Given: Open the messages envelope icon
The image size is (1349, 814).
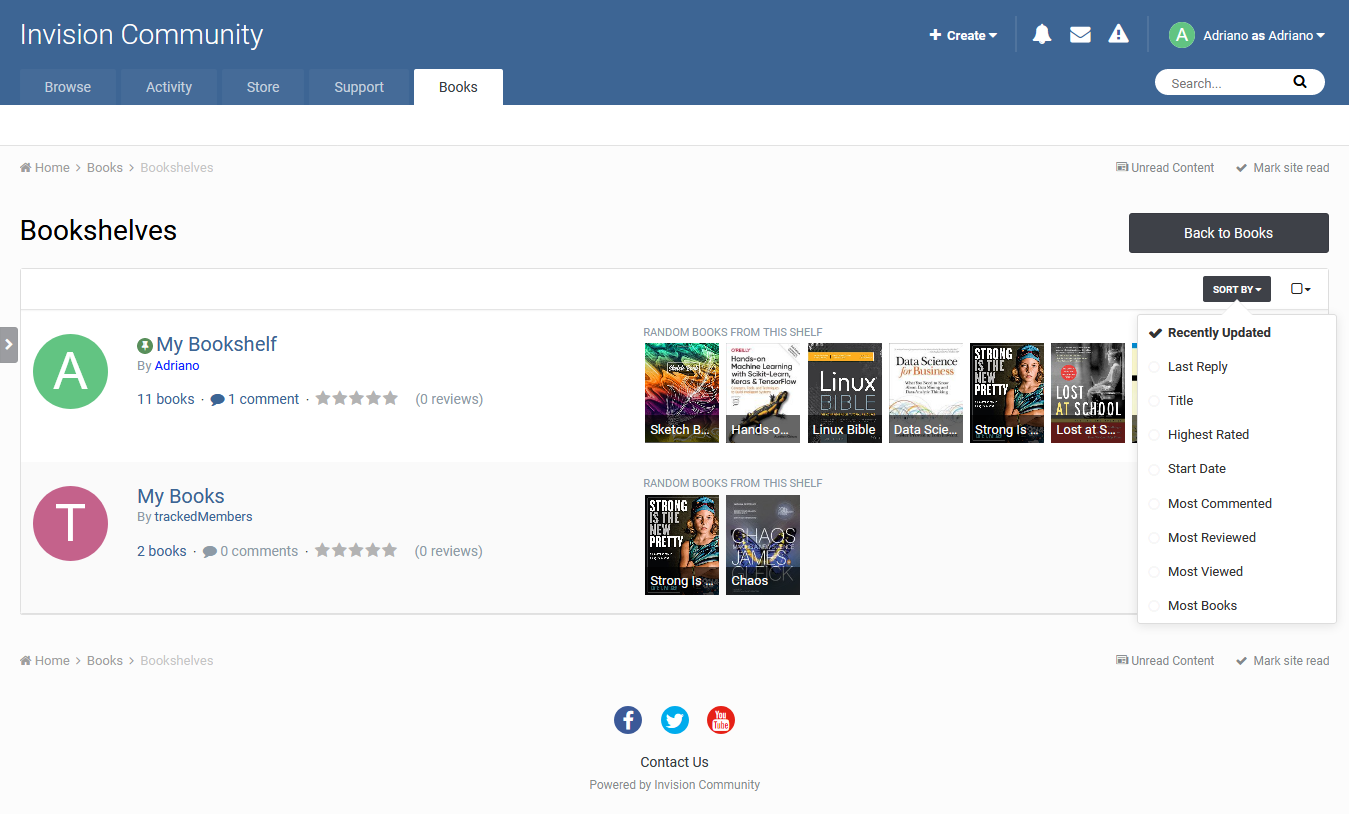Looking at the screenshot, I should [x=1080, y=35].
